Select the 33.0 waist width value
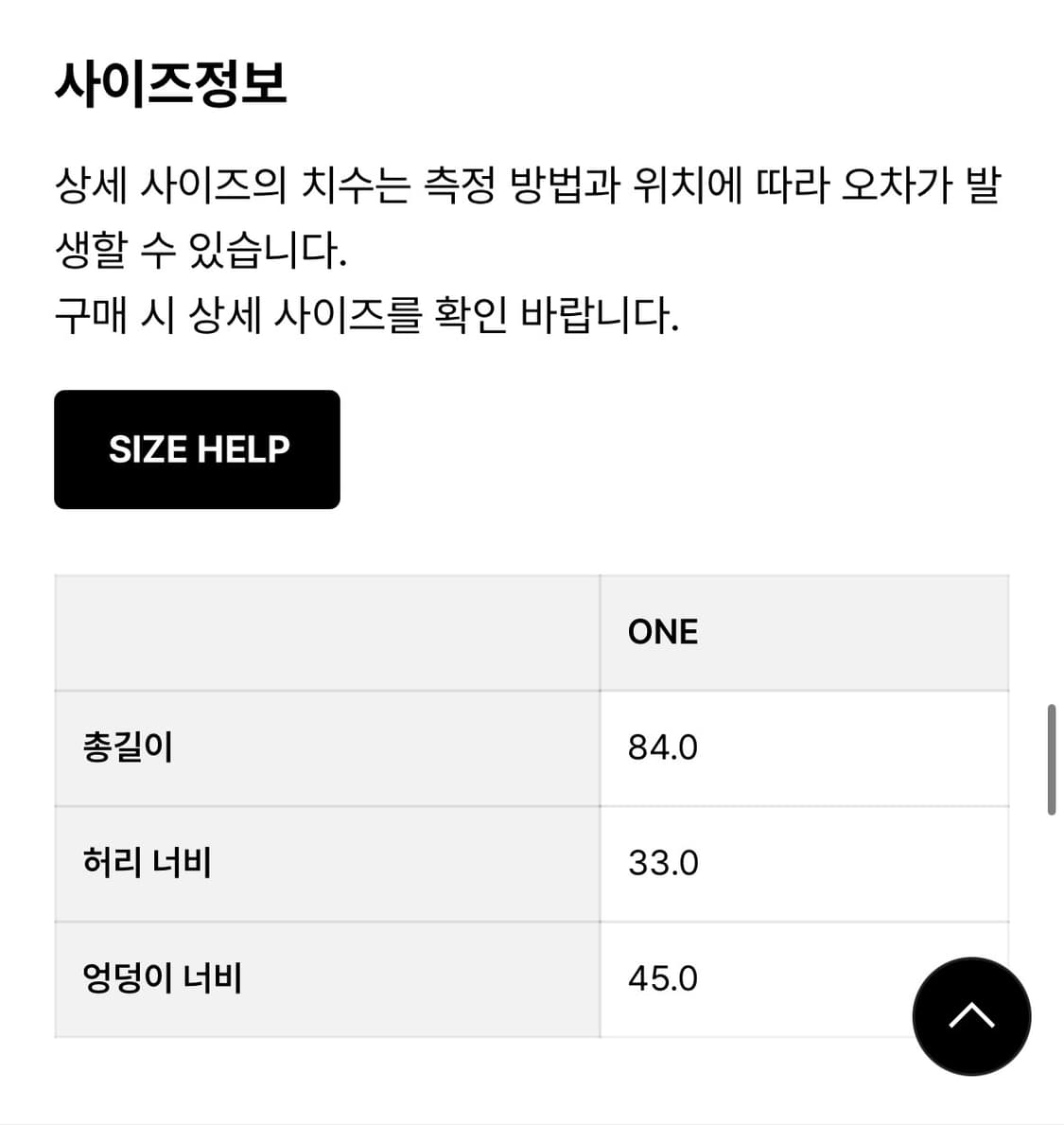This screenshot has width=1064, height=1125. coord(663,863)
